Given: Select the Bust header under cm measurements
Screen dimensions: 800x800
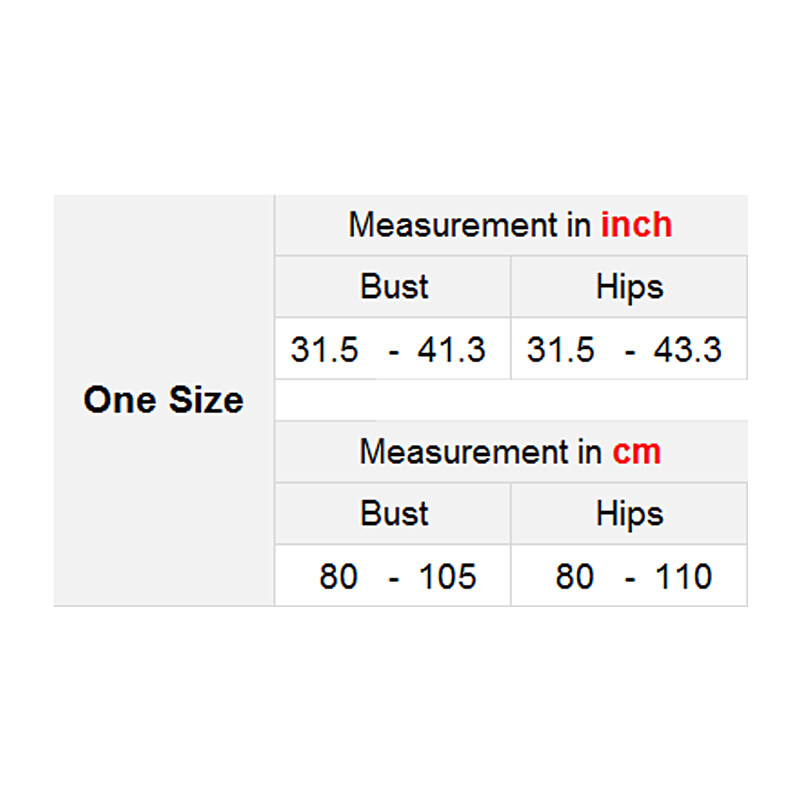Looking at the screenshot, I should (394, 514).
